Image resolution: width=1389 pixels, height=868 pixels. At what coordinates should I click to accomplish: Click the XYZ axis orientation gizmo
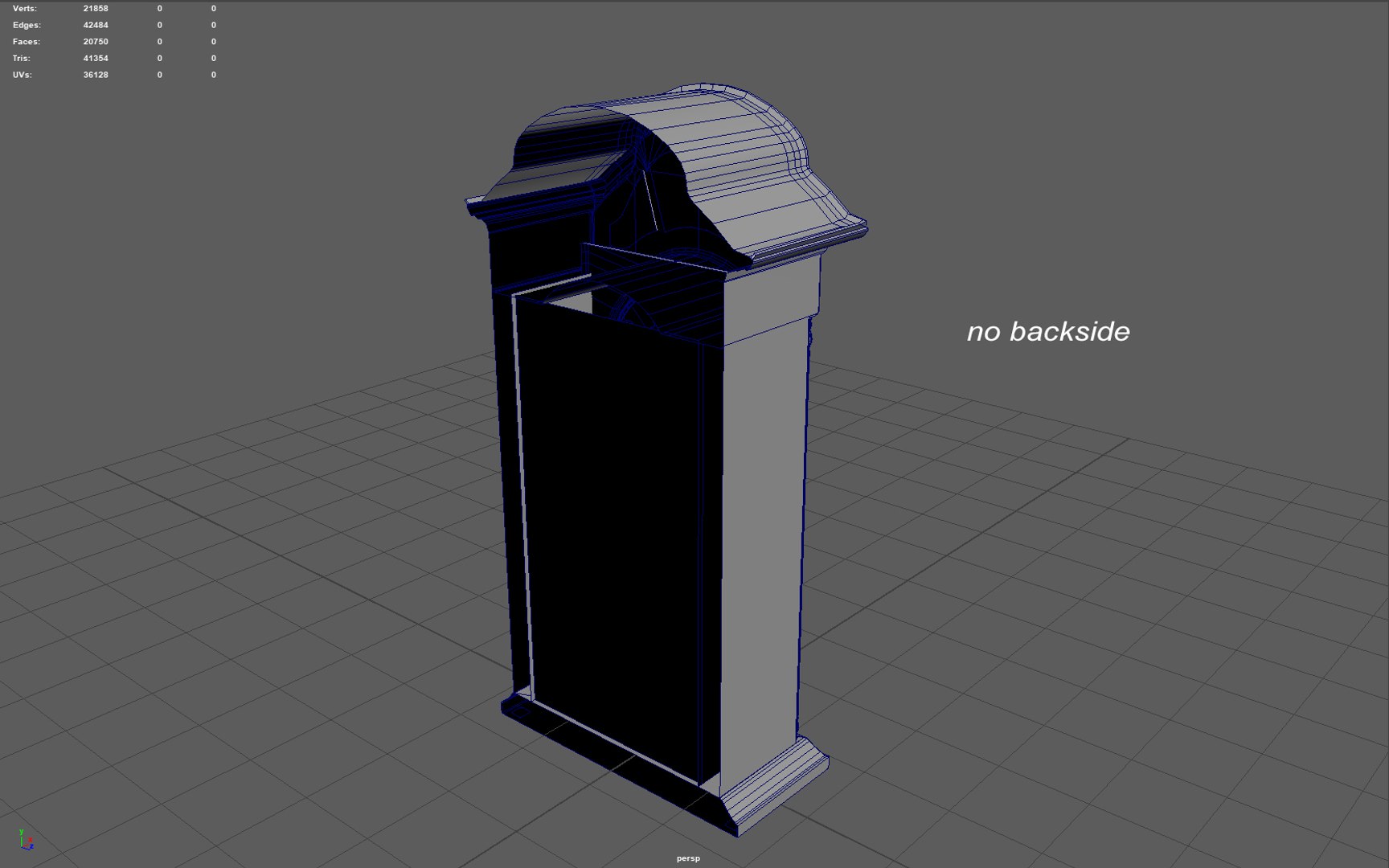click(26, 839)
